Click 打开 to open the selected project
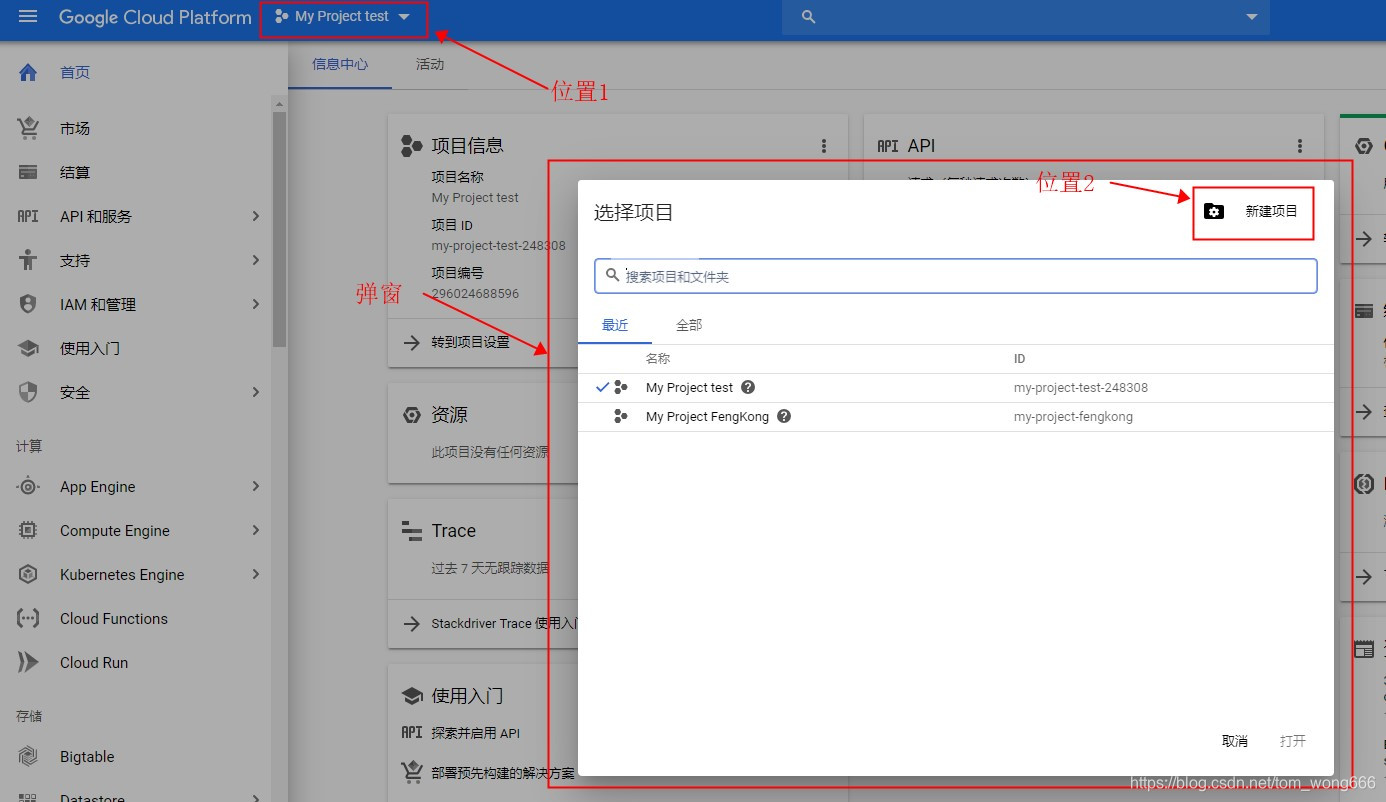The image size is (1386, 802). pyautogui.click(x=1293, y=740)
